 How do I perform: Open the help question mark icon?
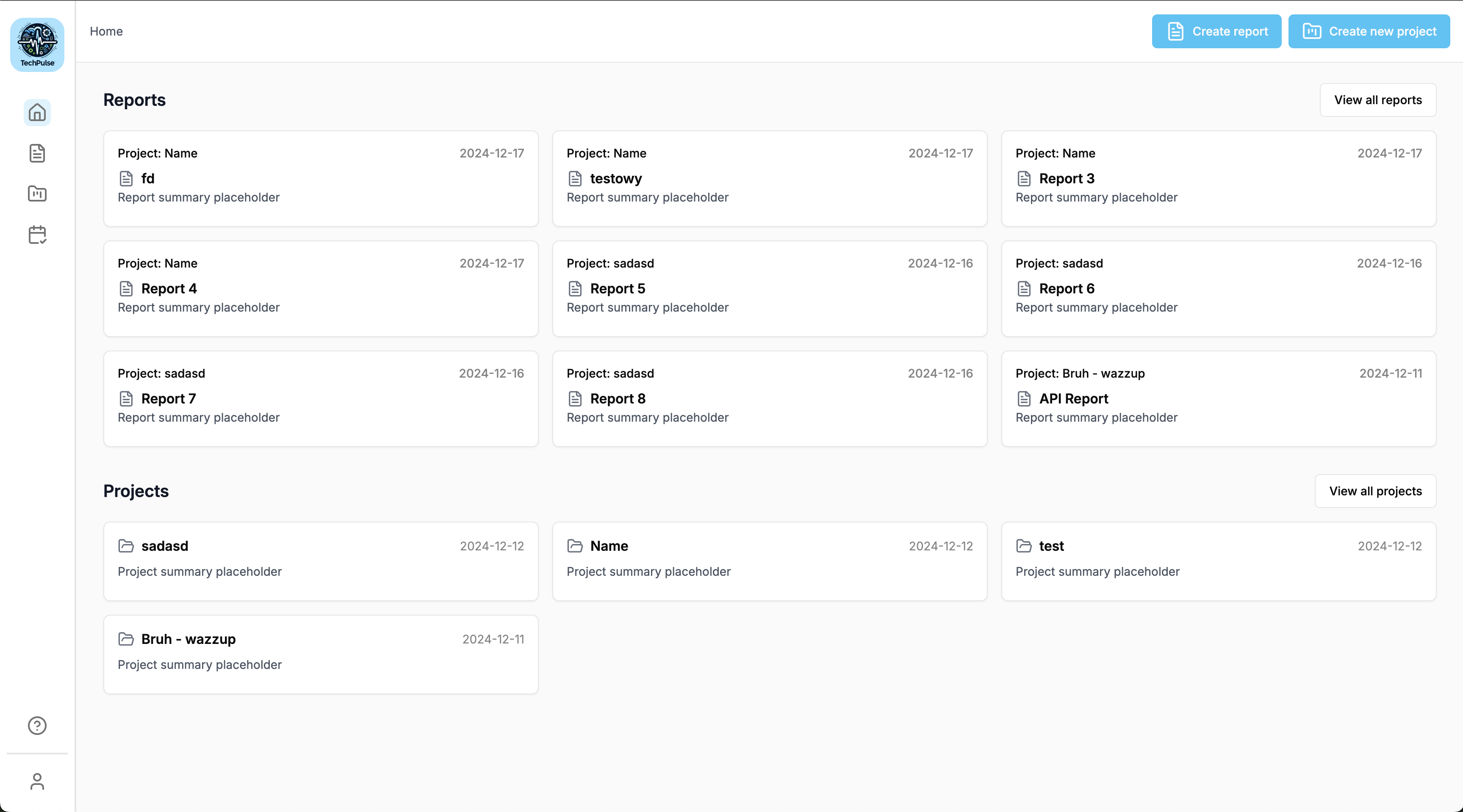coord(37,725)
